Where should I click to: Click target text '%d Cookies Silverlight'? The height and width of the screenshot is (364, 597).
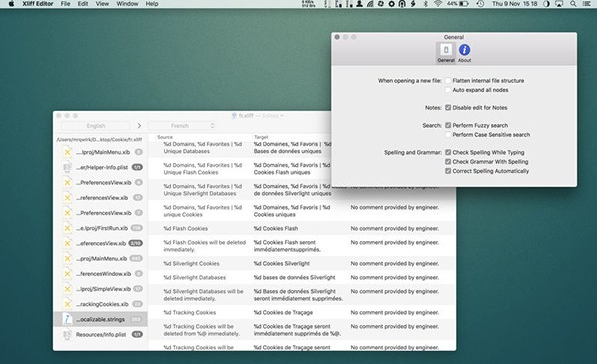(x=281, y=263)
